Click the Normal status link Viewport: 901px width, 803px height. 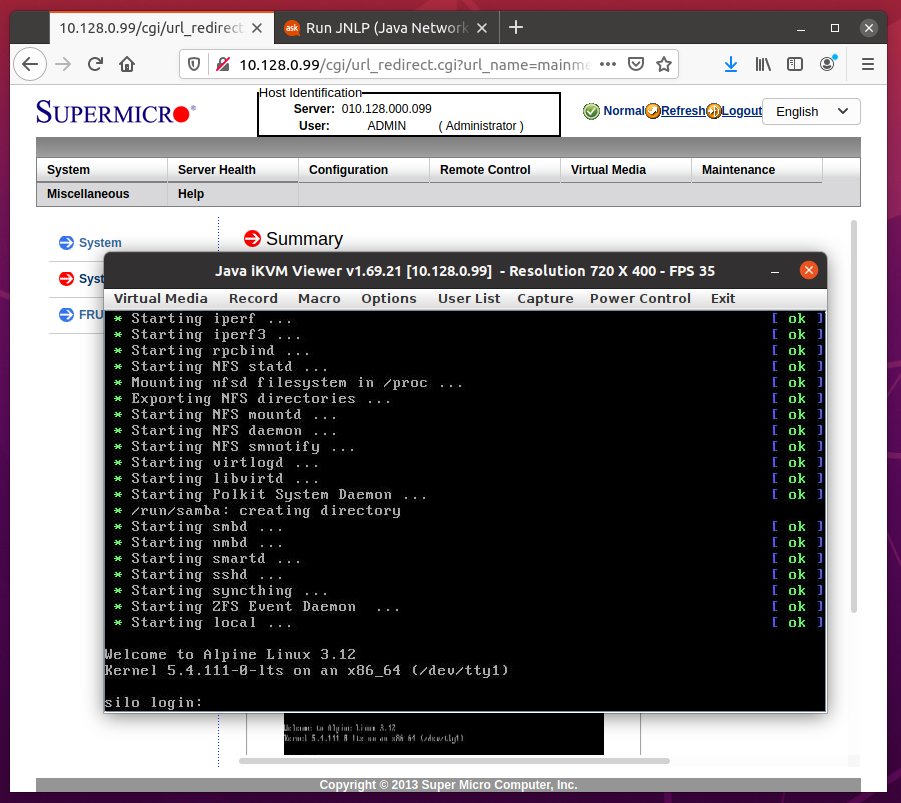tap(623, 111)
